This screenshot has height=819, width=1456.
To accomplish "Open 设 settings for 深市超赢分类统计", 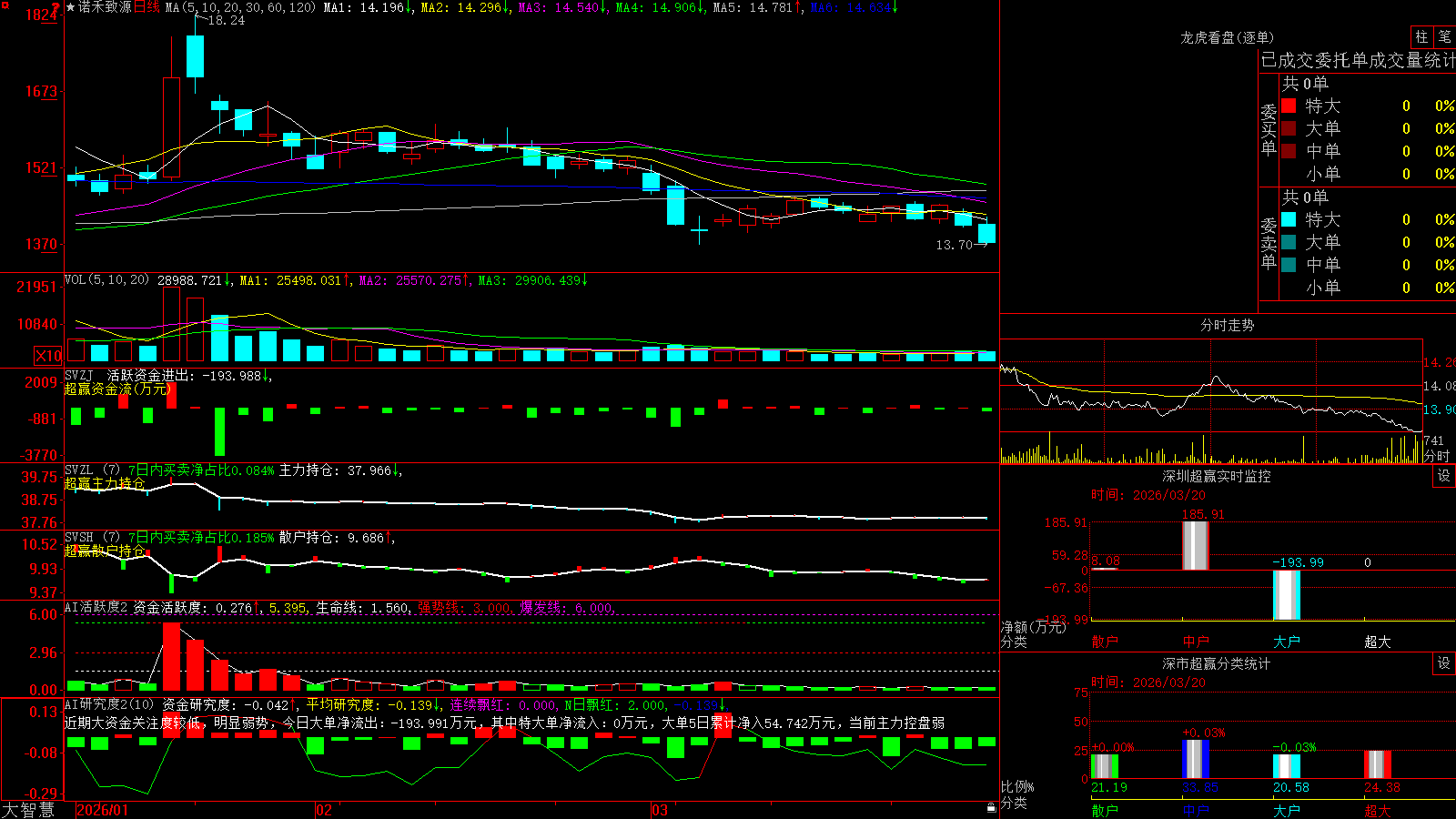I will [x=1444, y=663].
